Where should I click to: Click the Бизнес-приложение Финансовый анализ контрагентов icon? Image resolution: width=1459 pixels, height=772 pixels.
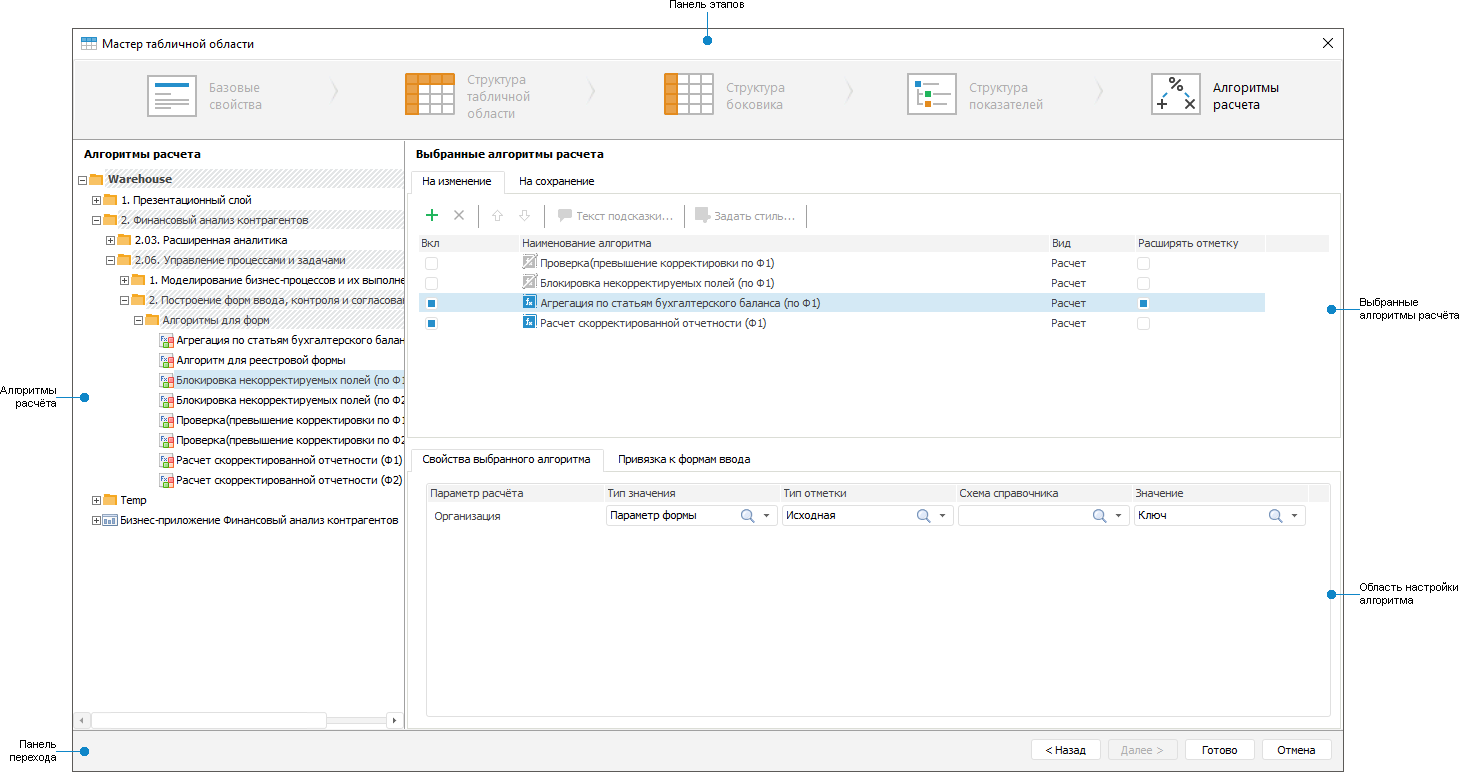point(111,520)
